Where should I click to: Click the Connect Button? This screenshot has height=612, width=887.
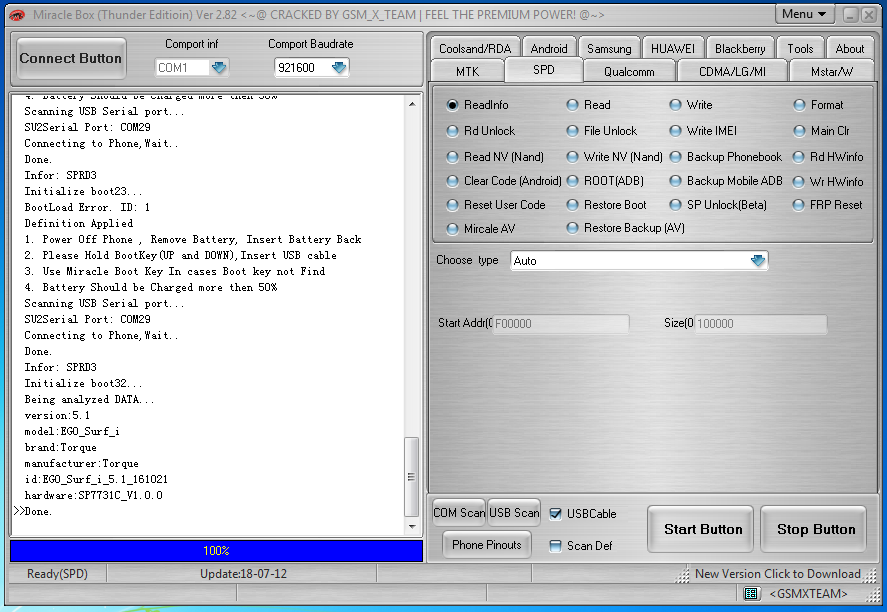point(71,58)
